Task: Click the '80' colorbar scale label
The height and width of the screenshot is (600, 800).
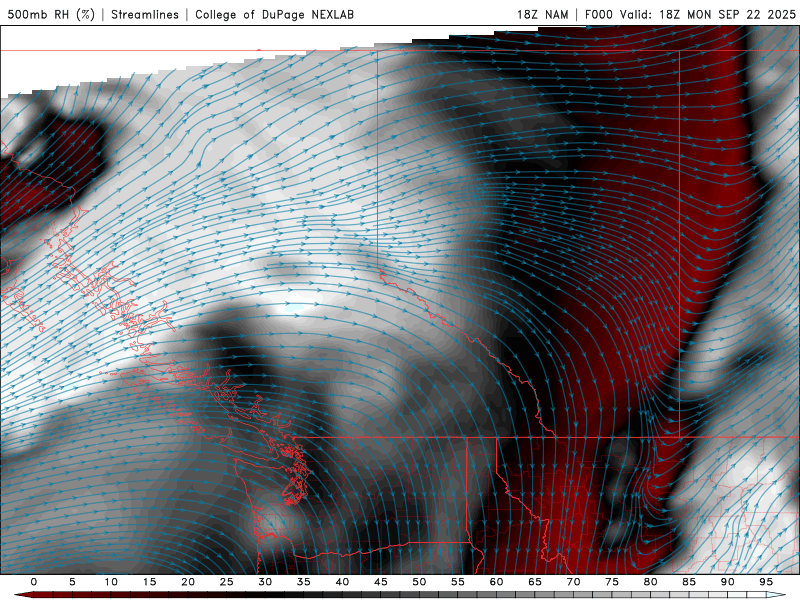Action: [x=651, y=582]
